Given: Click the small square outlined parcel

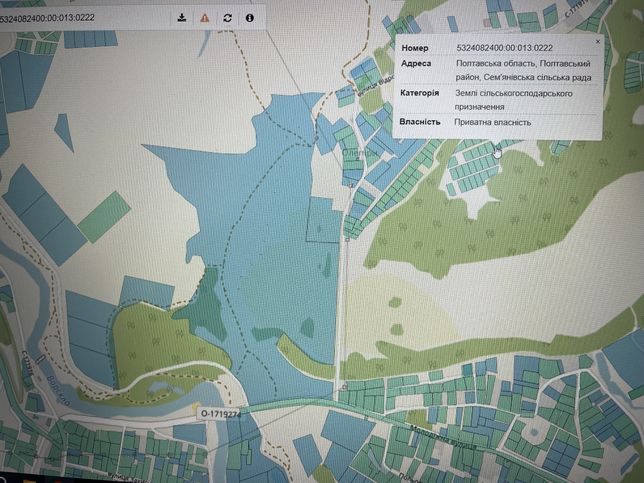Looking at the screenshot, I should pos(323,220).
